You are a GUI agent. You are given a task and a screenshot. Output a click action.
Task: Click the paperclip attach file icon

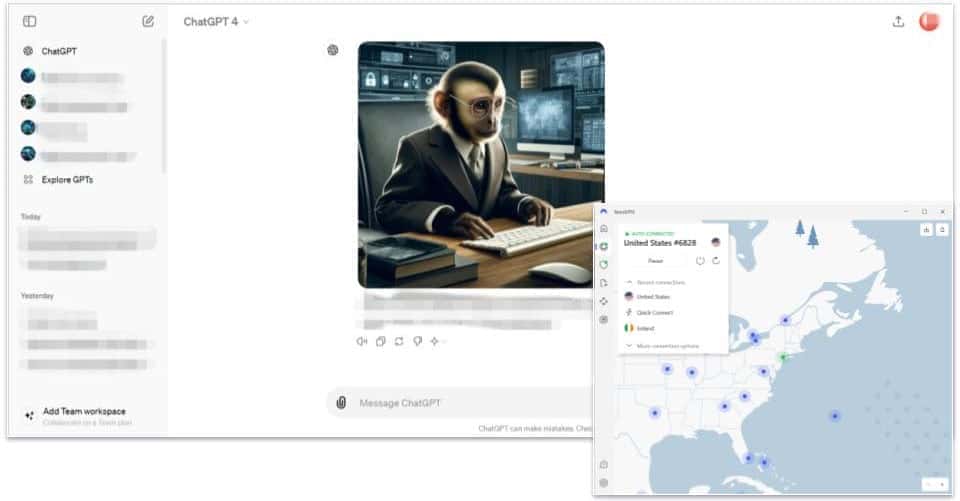point(341,402)
